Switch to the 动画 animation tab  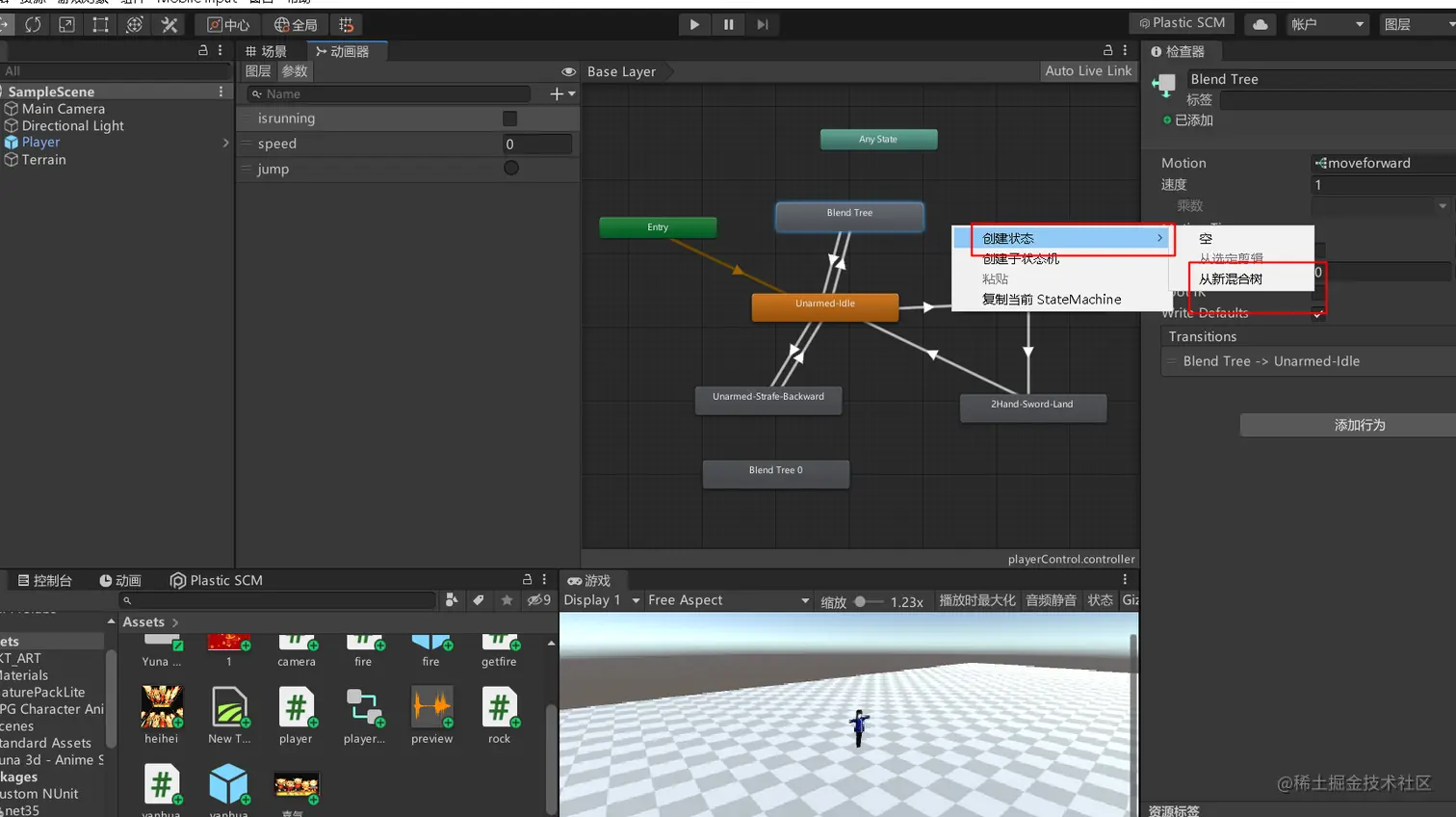tap(120, 581)
